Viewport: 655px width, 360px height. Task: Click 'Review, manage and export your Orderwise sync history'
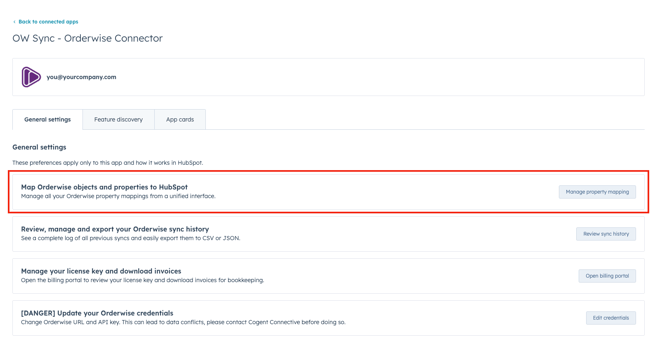115,229
